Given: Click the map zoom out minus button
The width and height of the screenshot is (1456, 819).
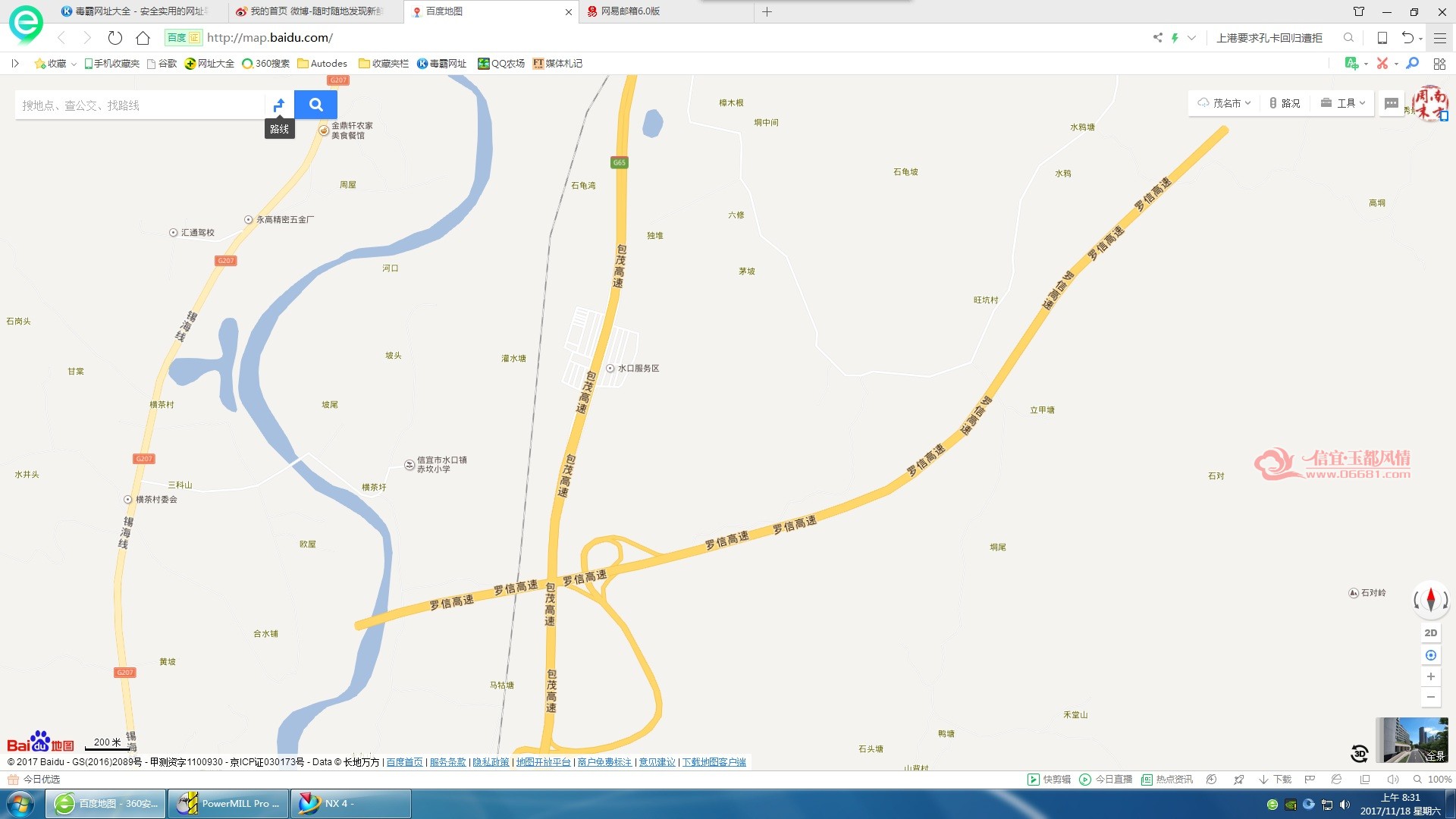Looking at the screenshot, I should (x=1430, y=697).
